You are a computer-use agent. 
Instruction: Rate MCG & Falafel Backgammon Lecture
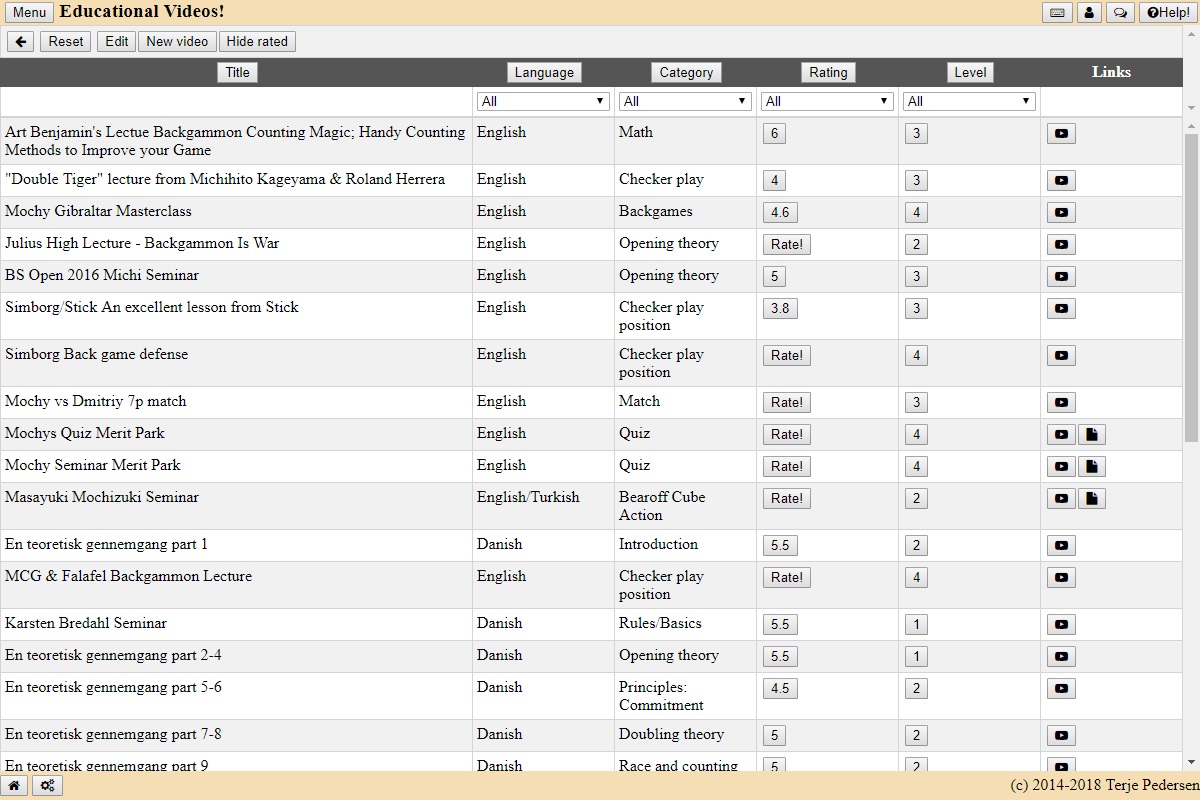pos(787,578)
